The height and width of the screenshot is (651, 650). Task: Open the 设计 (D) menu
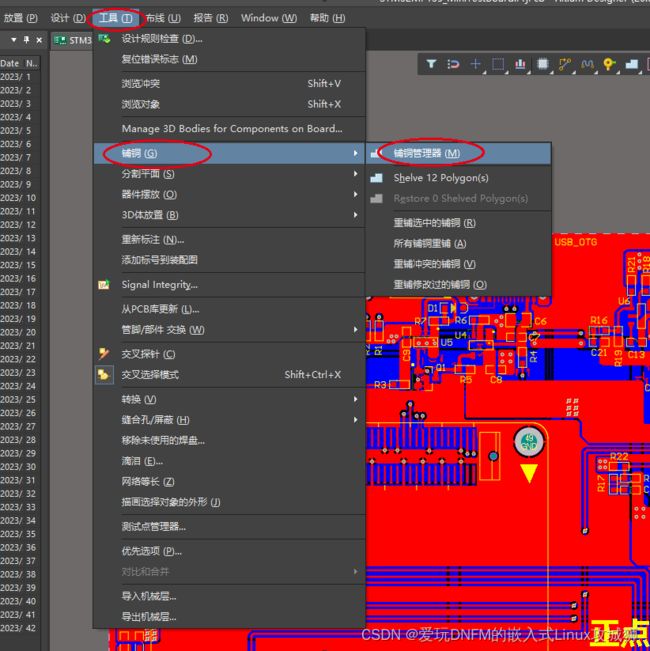coord(68,18)
